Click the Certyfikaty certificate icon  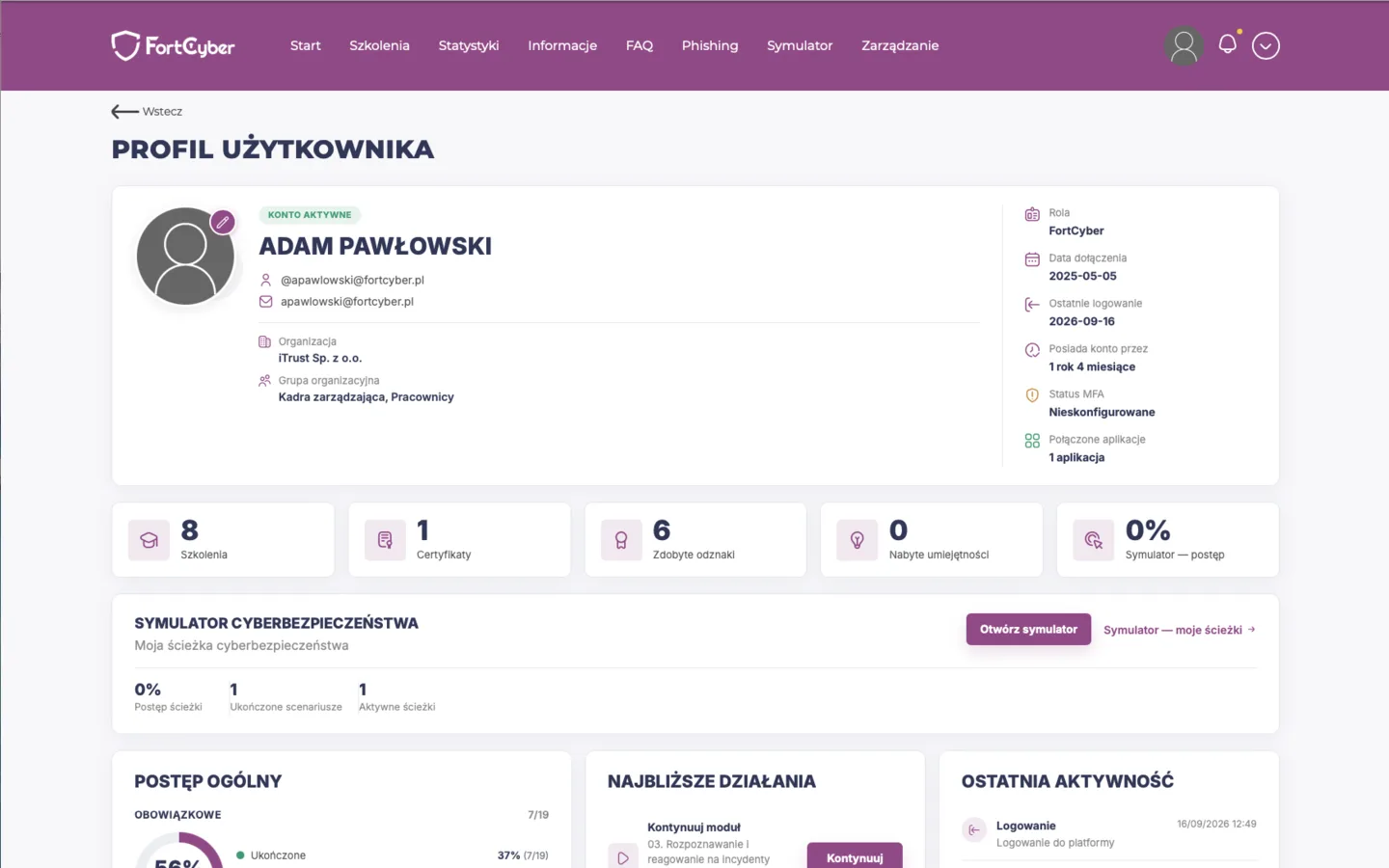(385, 540)
